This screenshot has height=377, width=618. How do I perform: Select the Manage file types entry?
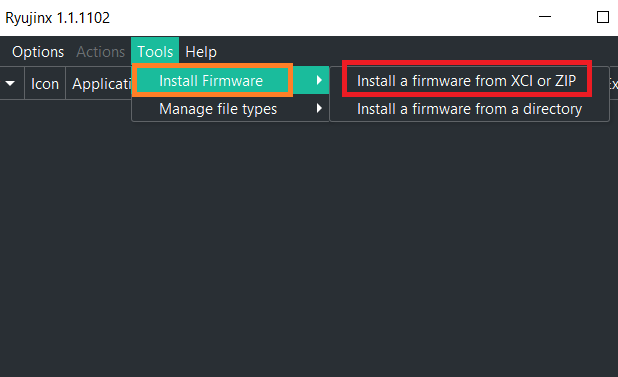click(x=230, y=108)
